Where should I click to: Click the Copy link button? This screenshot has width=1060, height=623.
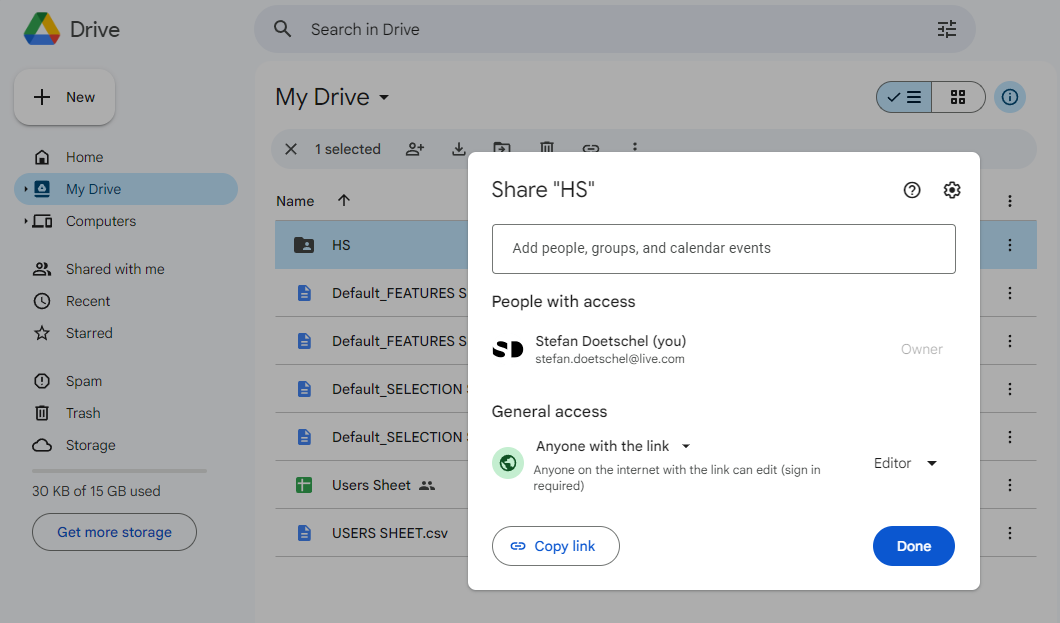[556, 546]
